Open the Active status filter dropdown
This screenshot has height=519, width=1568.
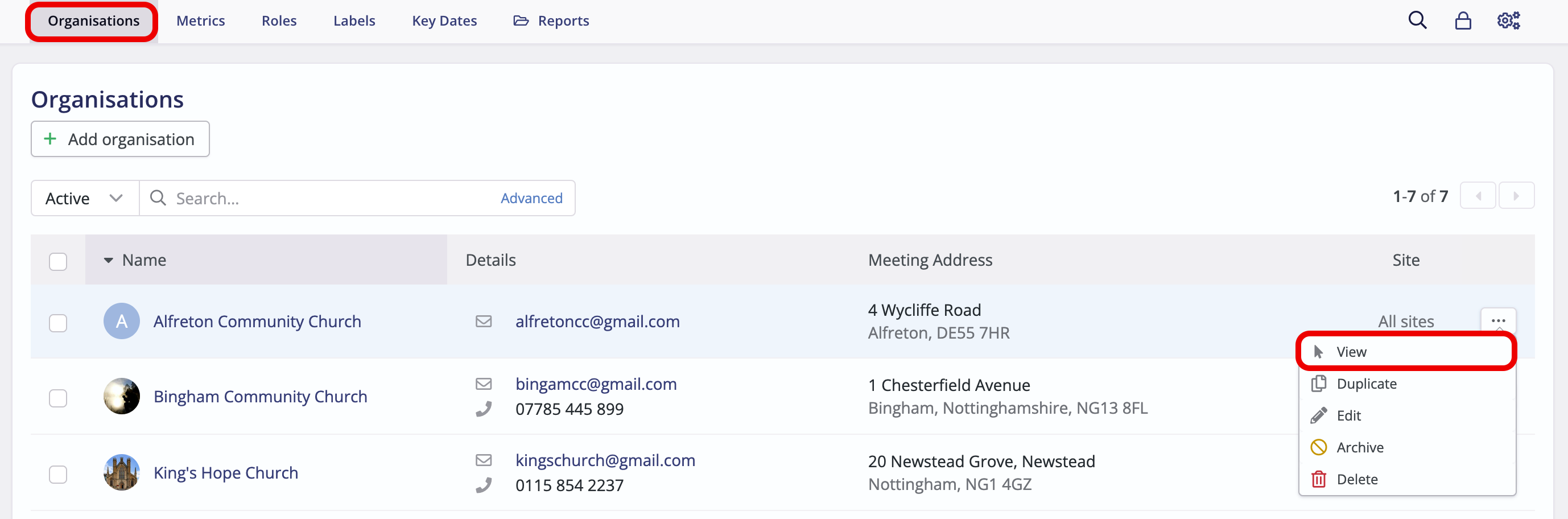[x=84, y=197]
